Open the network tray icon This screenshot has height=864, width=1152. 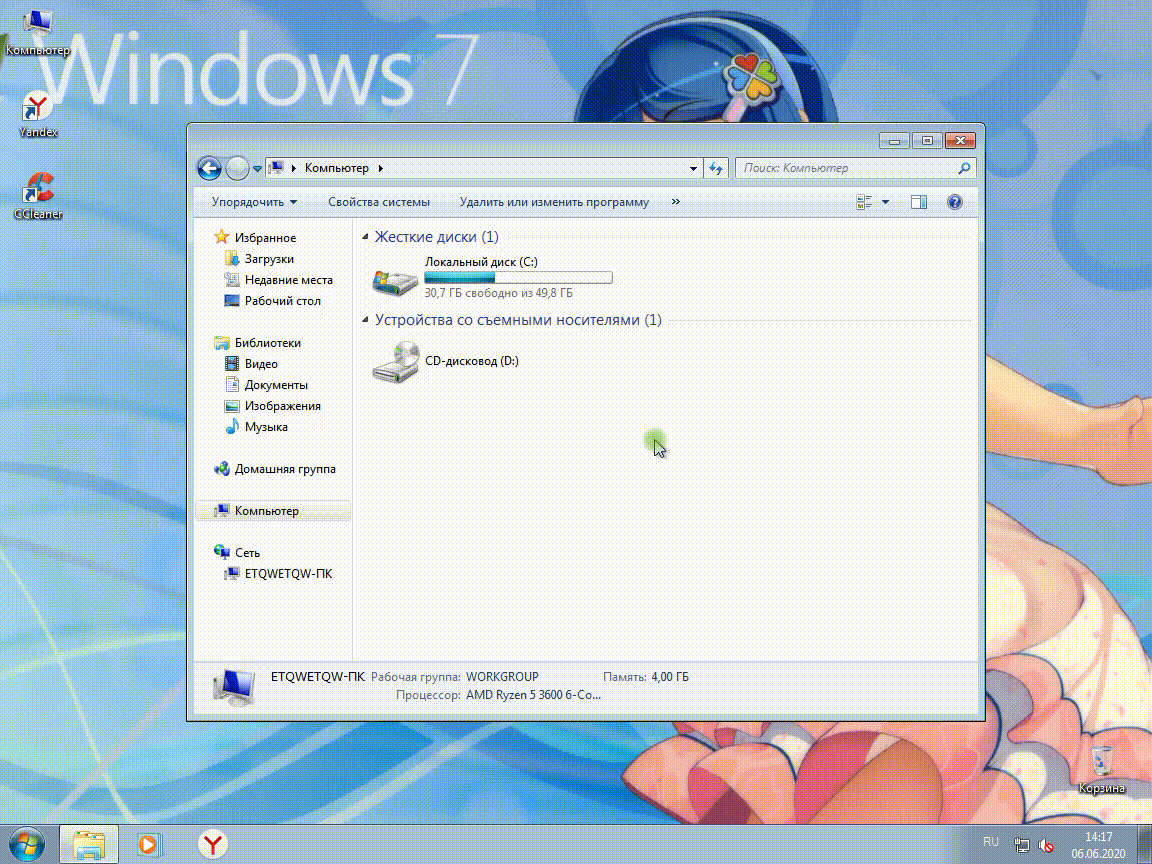1021,846
